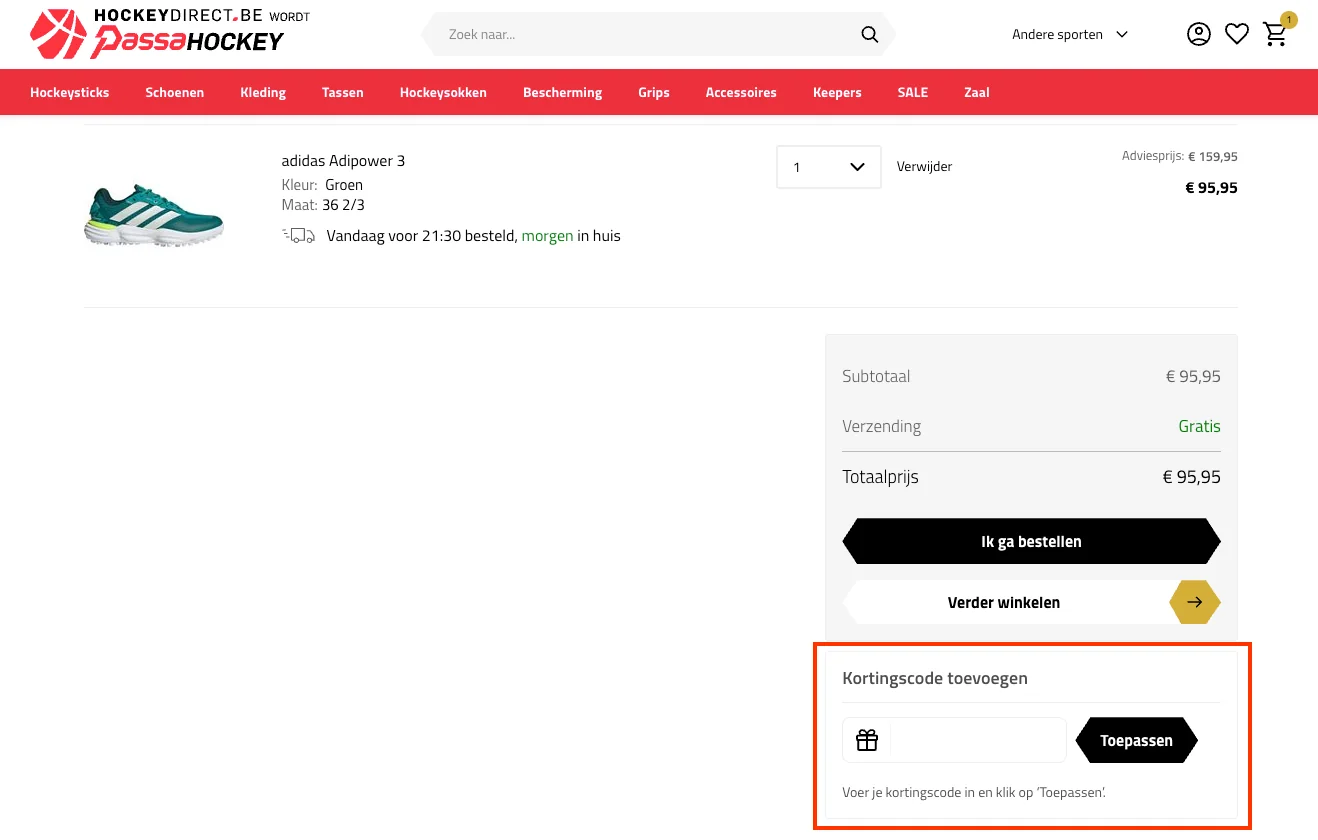Click the cart badge showing 1
The width and height of the screenshot is (1318, 840).
[1289, 19]
